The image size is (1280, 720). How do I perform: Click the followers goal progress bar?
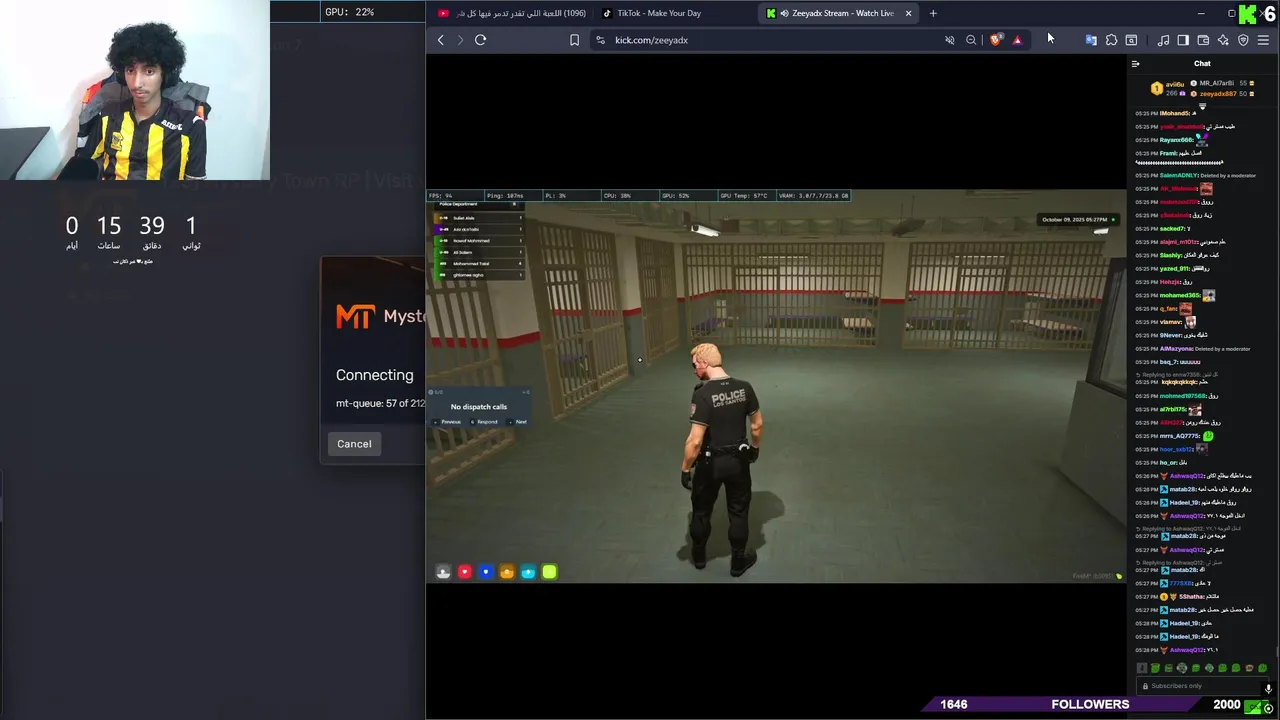[1090, 704]
